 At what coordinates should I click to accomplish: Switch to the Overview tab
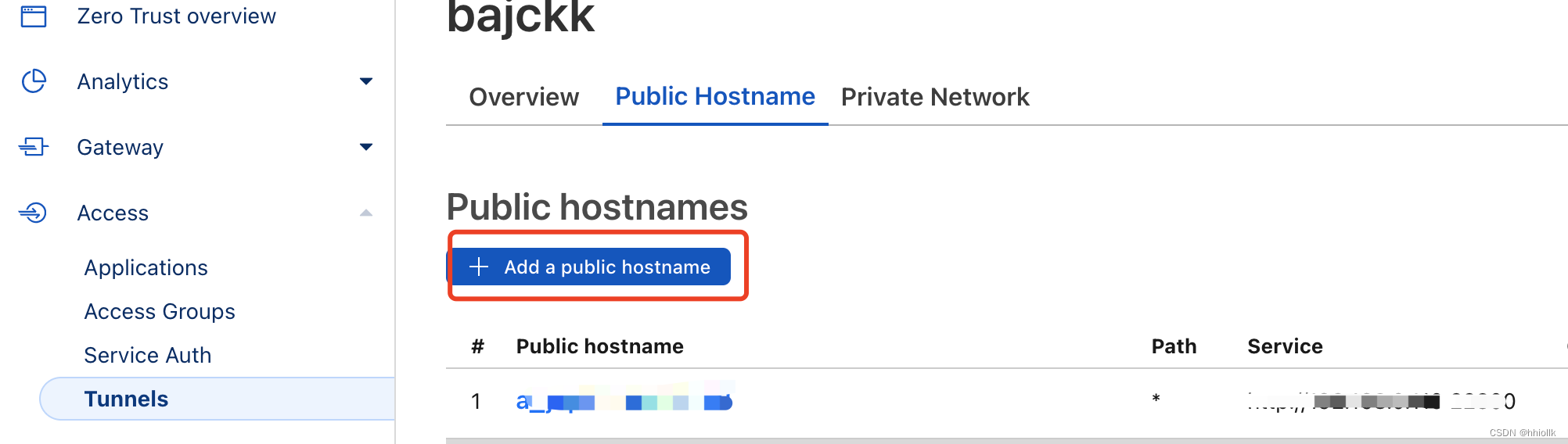(x=524, y=97)
